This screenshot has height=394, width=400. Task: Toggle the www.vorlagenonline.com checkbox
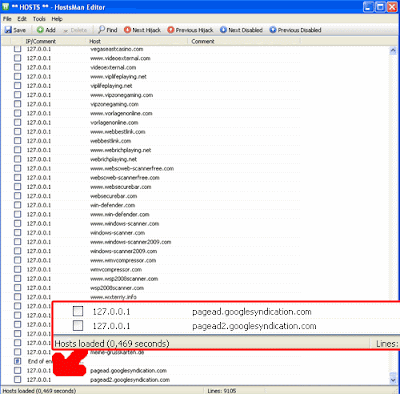pyautogui.click(x=17, y=113)
